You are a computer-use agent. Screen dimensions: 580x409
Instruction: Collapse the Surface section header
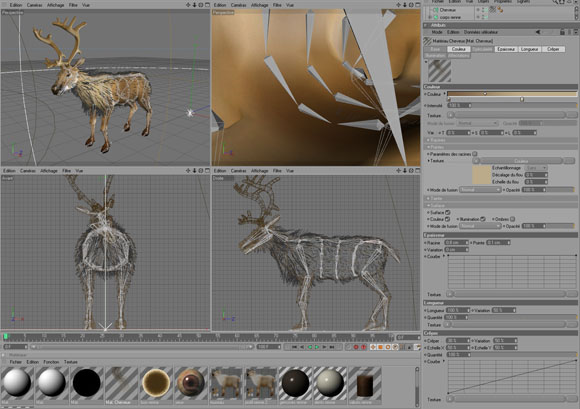point(500,205)
